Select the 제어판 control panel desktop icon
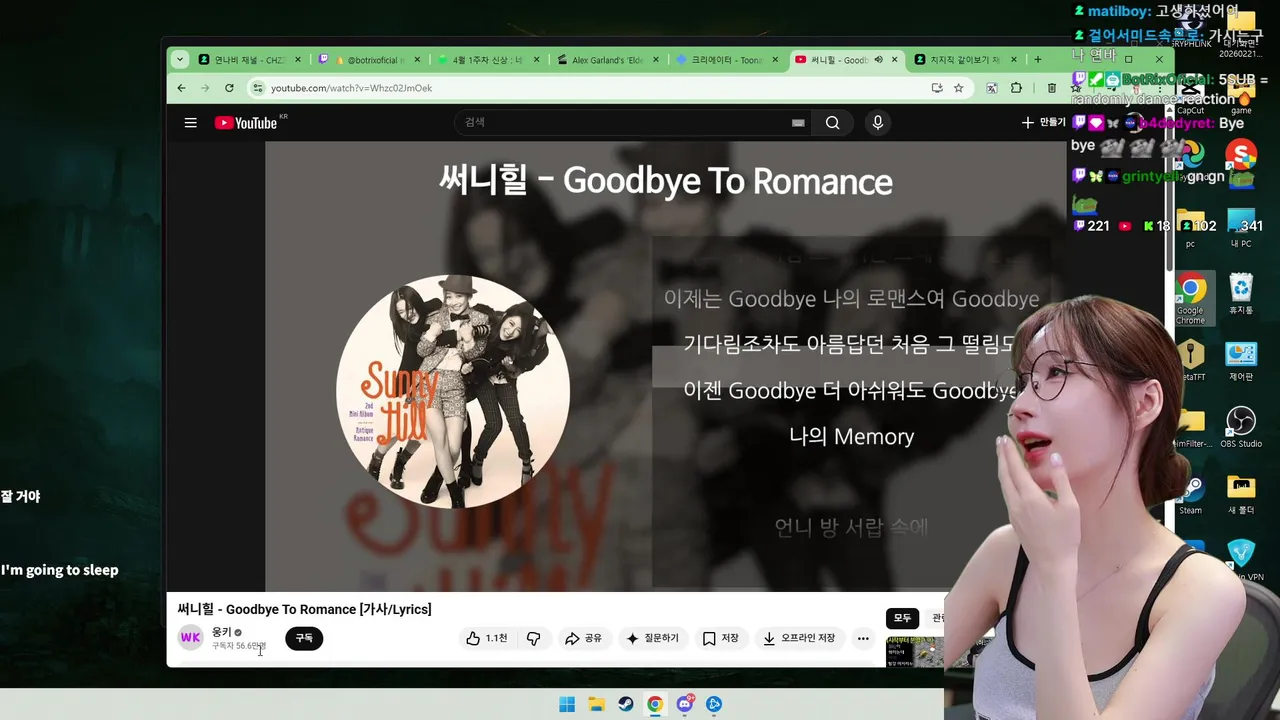This screenshot has width=1280, height=720. (1241, 361)
